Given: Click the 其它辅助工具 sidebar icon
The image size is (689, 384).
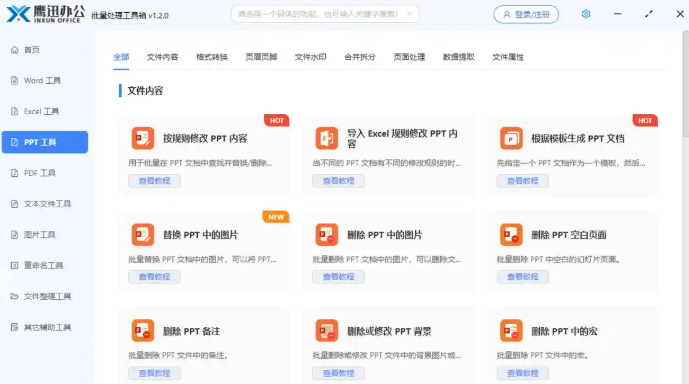Looking at the screenshot, I should tap(15, 327).
